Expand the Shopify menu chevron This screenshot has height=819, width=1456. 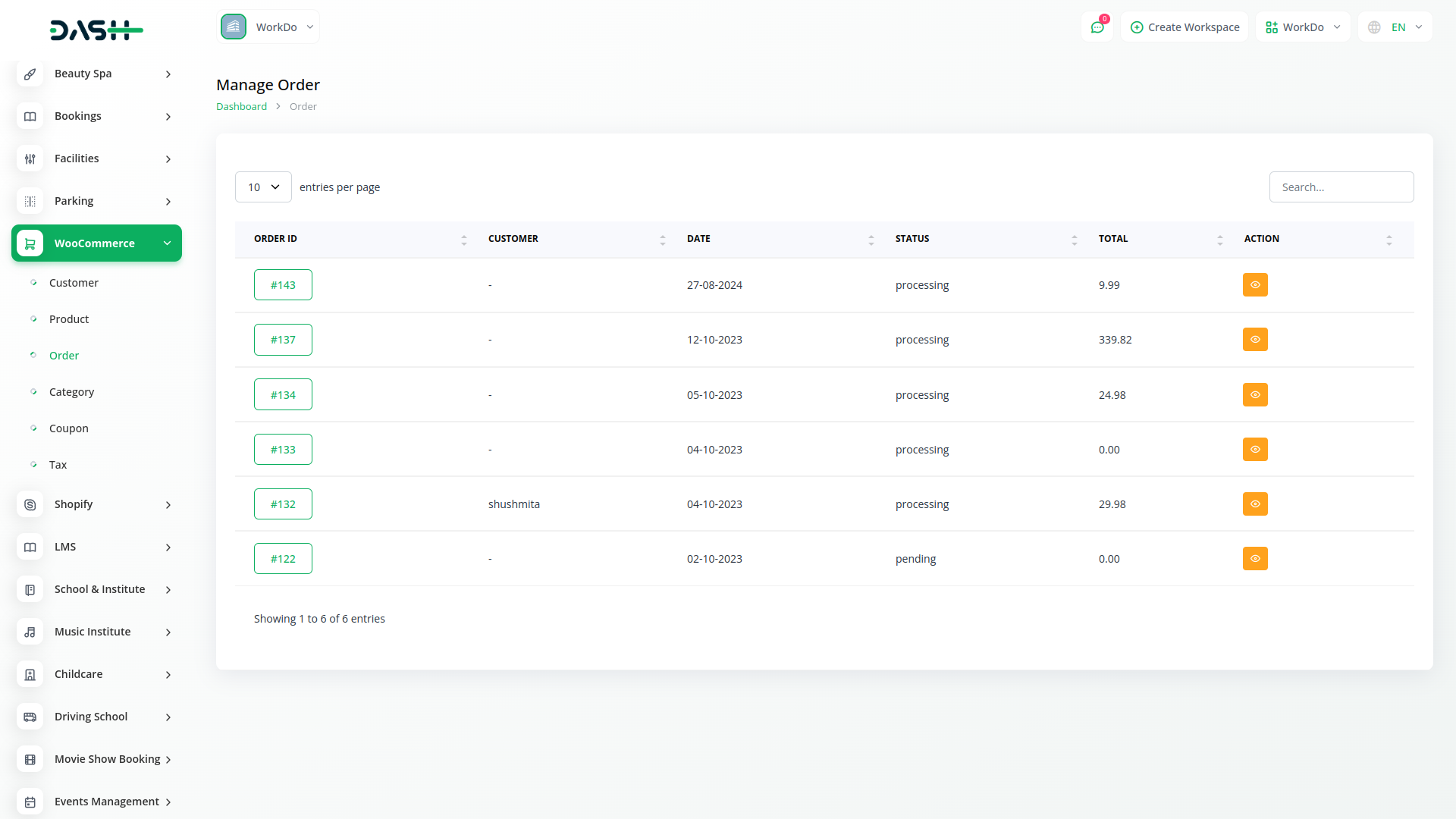(168, 505)
